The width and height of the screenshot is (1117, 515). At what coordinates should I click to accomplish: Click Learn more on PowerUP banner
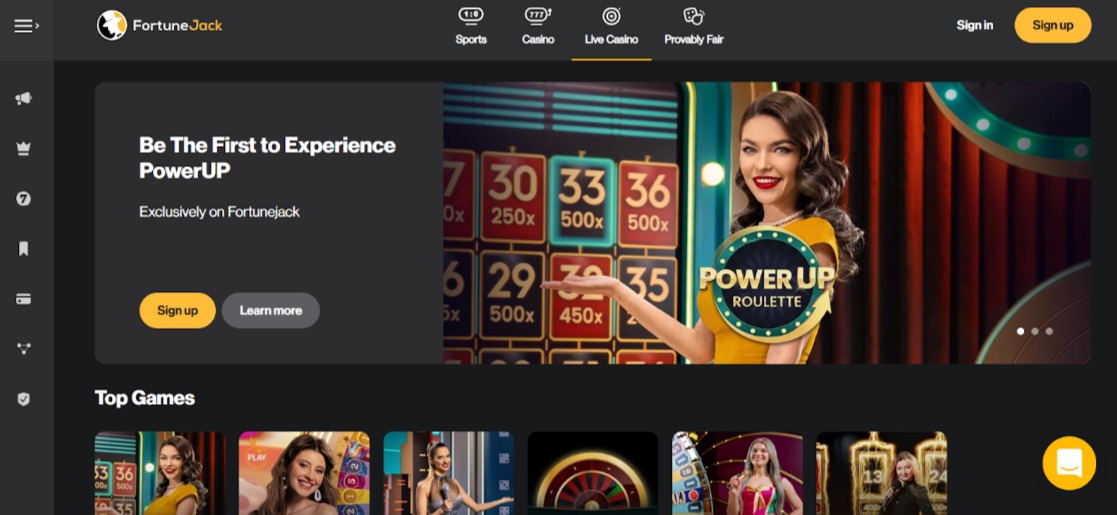click(270, 310)
